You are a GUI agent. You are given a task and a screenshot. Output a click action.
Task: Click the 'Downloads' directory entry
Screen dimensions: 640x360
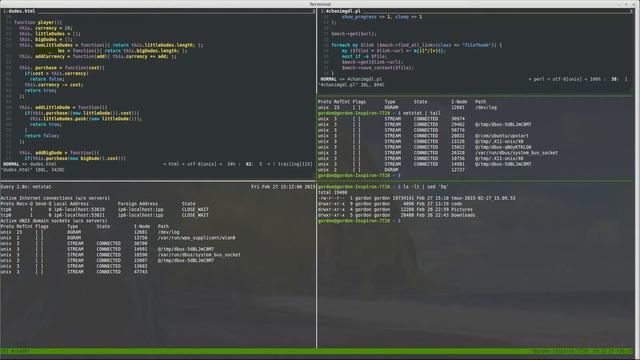(463, 215)
